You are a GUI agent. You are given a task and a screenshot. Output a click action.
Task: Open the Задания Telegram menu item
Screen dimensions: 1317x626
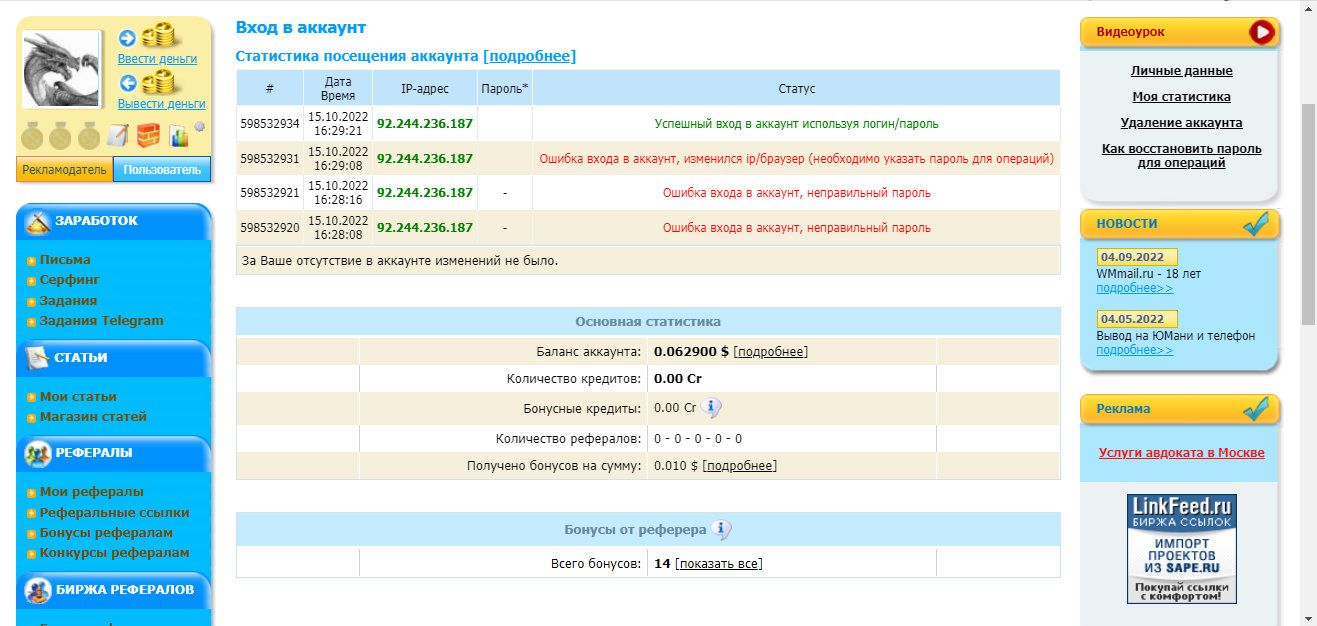(102, 320)
